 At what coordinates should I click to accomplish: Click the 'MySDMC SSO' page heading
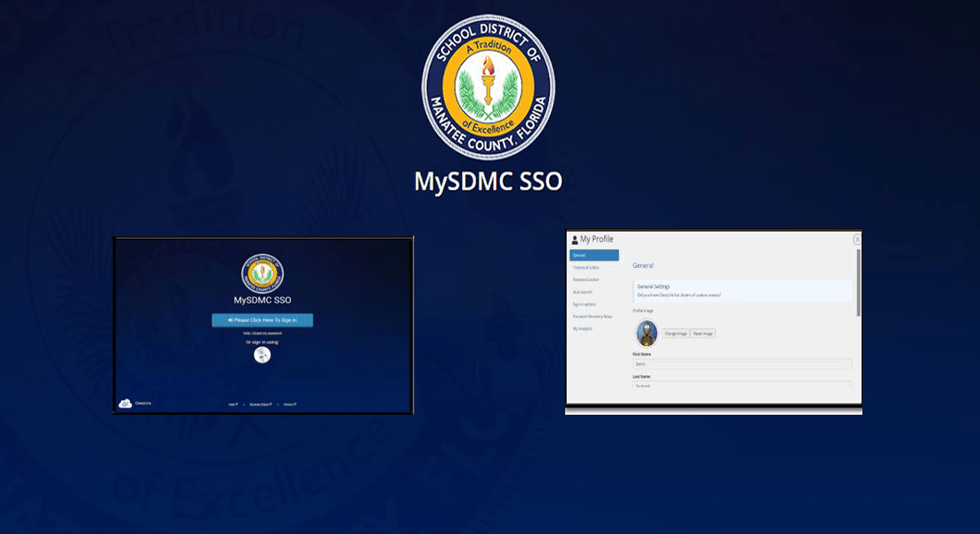tap(488, 181)
